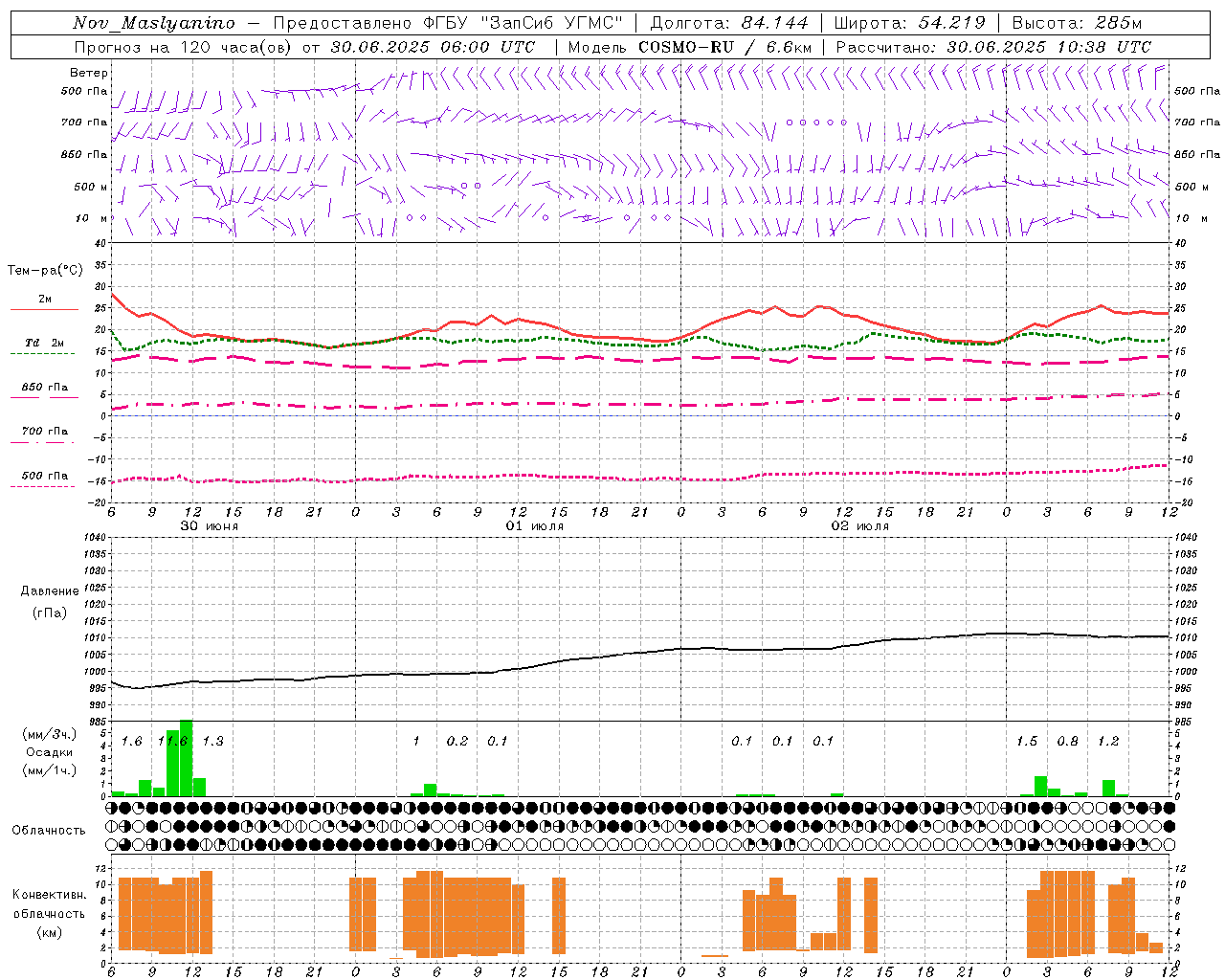Click the 850 гПа temperature legend entry
Image resolution: width=1225 pixels, height=980 pixels.
[44, 388]
